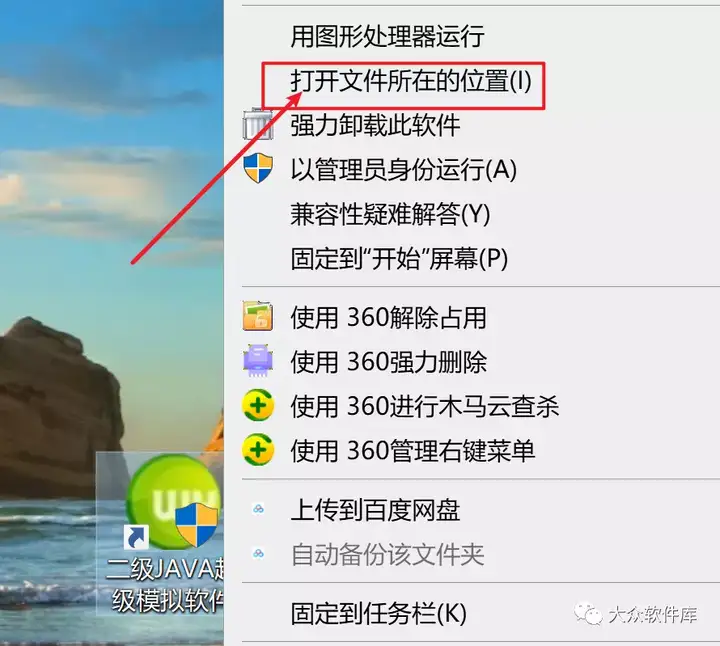Choose 打开文件所在的位置(I)
This screenshot has width=720, height=646.
point(411,81)
